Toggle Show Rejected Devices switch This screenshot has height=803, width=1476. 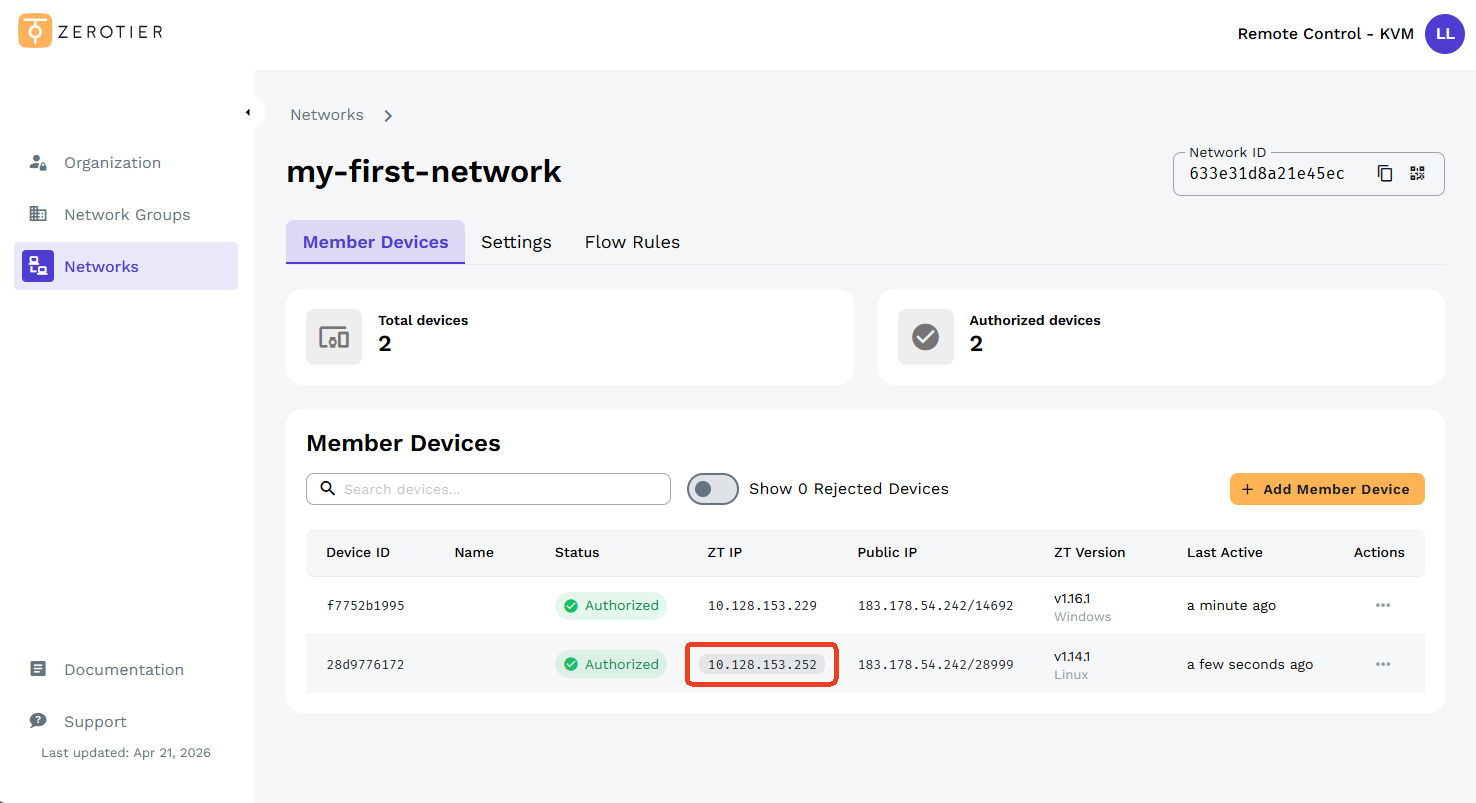coord(712,489)
